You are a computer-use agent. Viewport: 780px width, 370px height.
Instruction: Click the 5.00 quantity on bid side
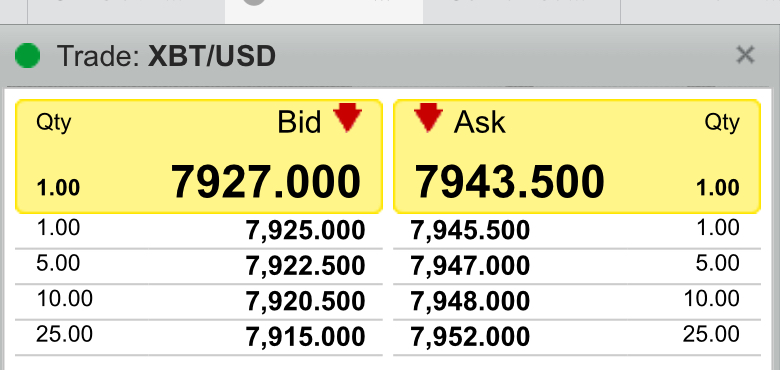tap(58, 263)
